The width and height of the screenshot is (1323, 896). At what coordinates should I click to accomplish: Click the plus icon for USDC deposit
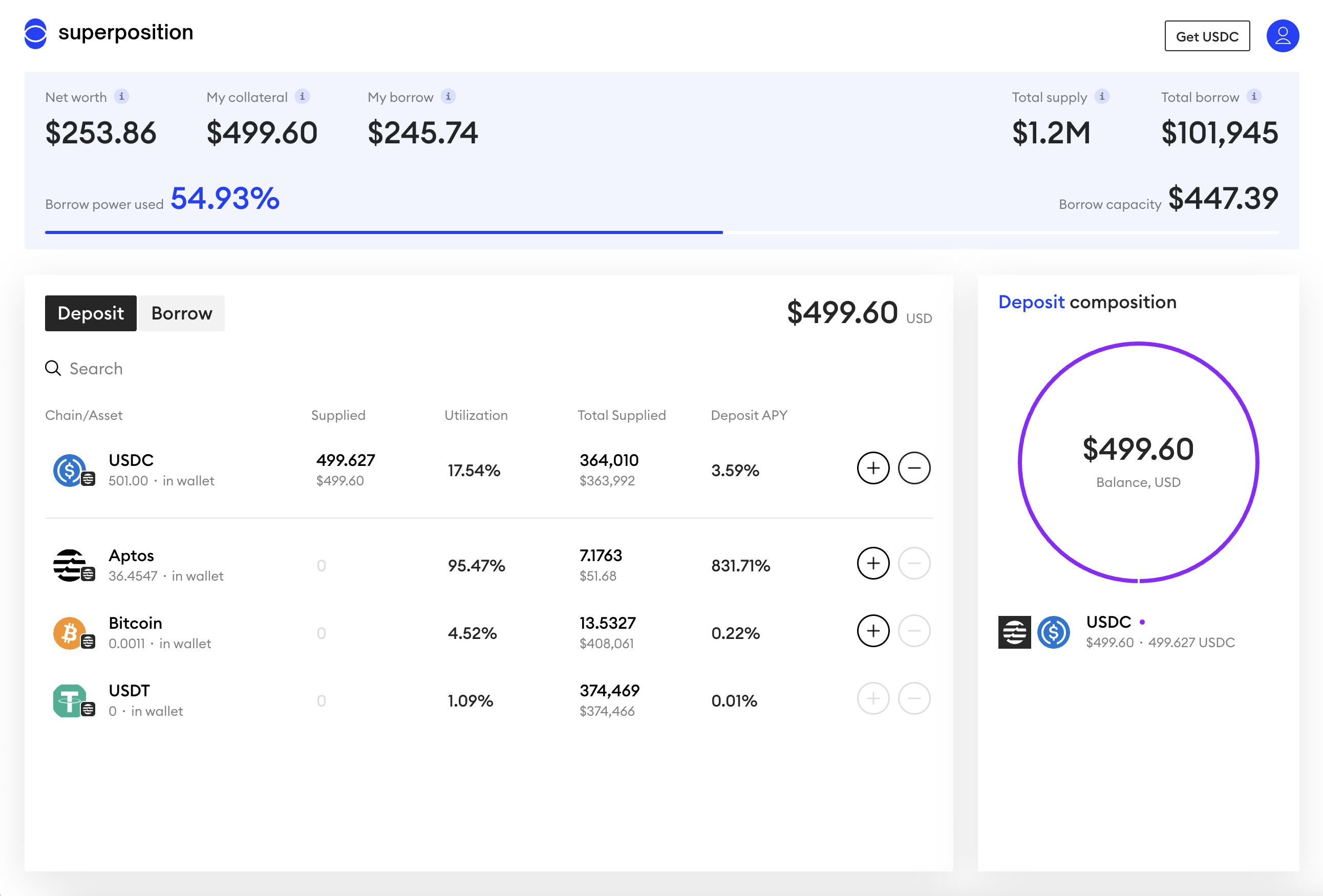pyautogui.click(x=873, y=468)
